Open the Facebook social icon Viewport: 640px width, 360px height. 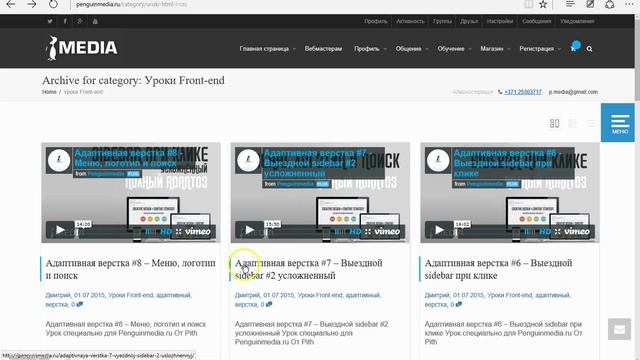[x=65, y=21]
